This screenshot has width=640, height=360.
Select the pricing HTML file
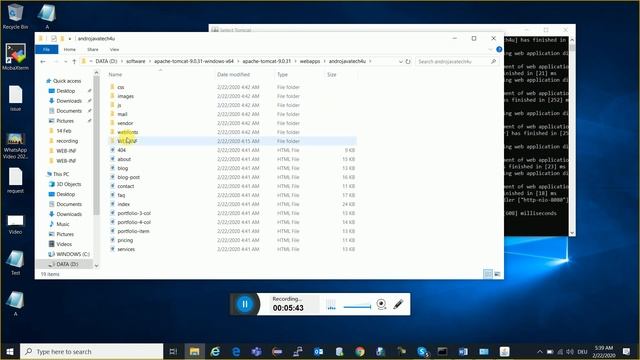click(125, 240)
